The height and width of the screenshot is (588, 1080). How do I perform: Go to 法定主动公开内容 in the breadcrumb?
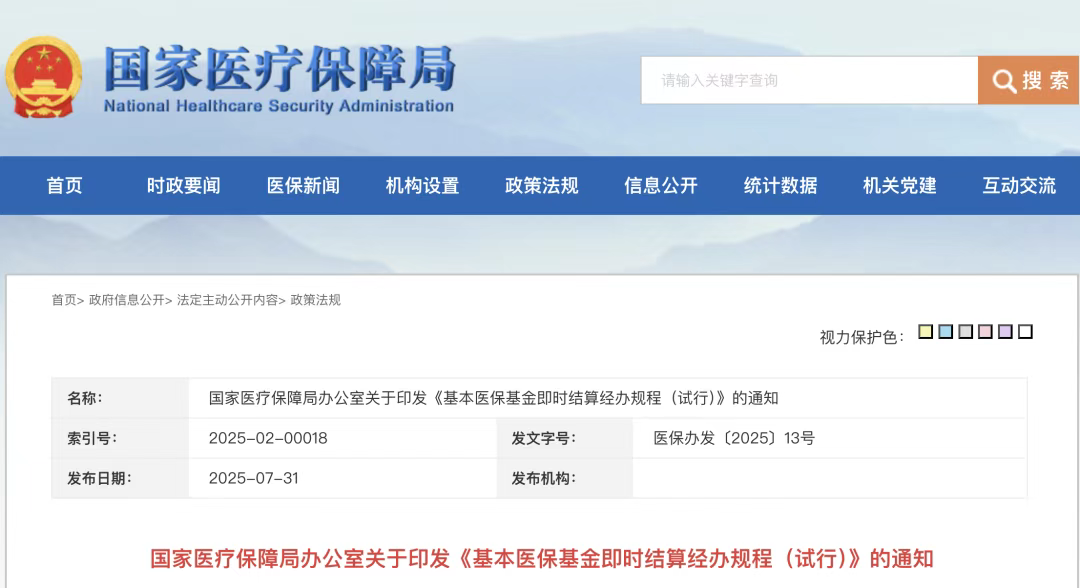227,300
